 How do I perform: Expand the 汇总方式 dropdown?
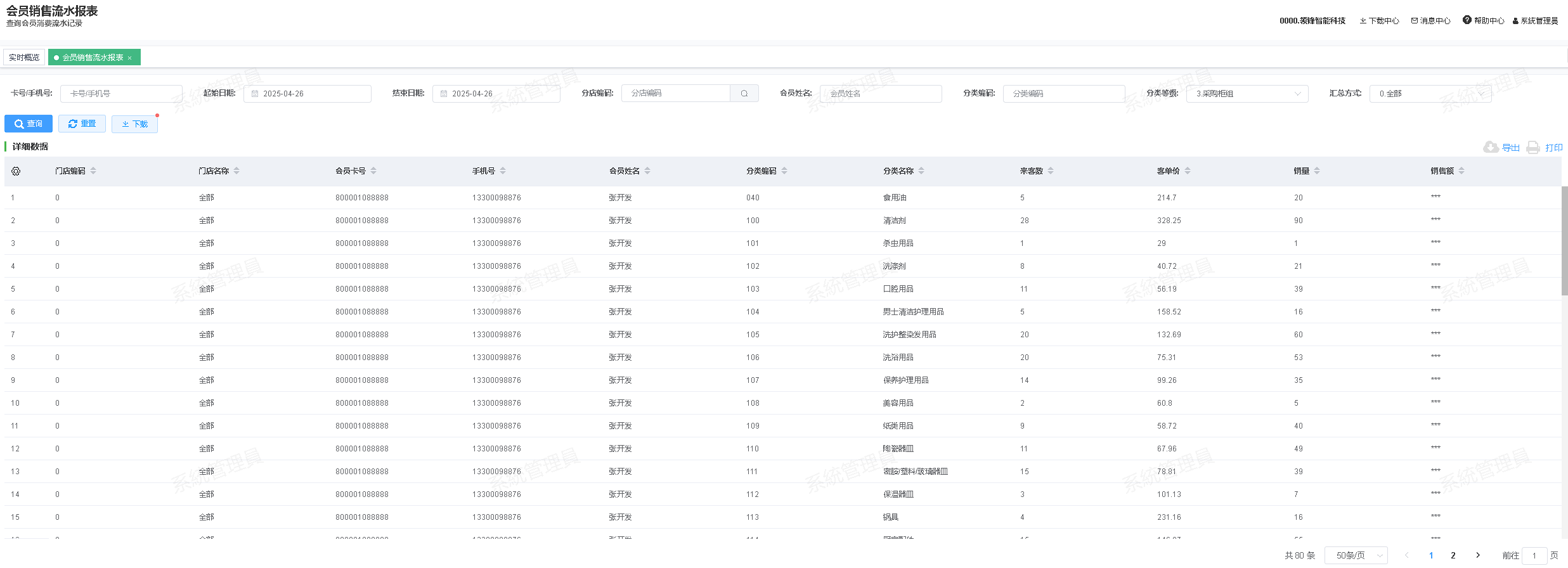pyautogui.click(x=1430, y=94)
